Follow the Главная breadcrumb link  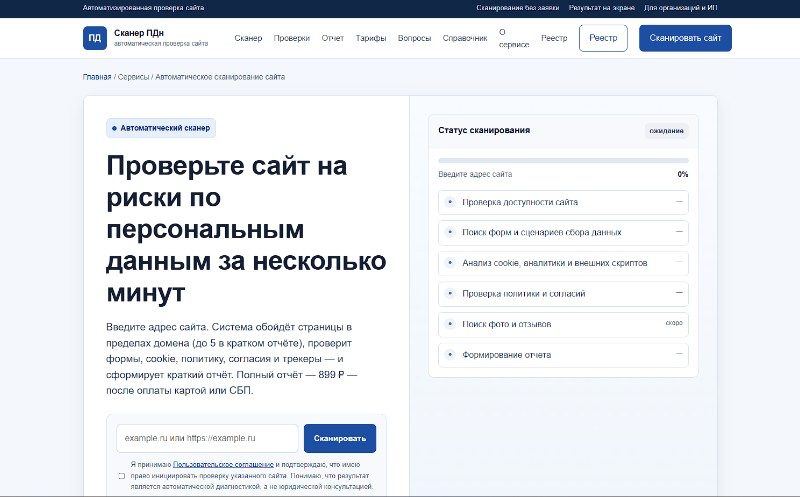97,77
